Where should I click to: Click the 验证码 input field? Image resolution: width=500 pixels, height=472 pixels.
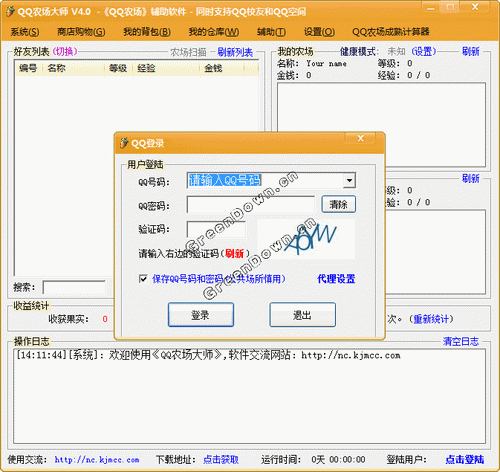pos(217,229)
